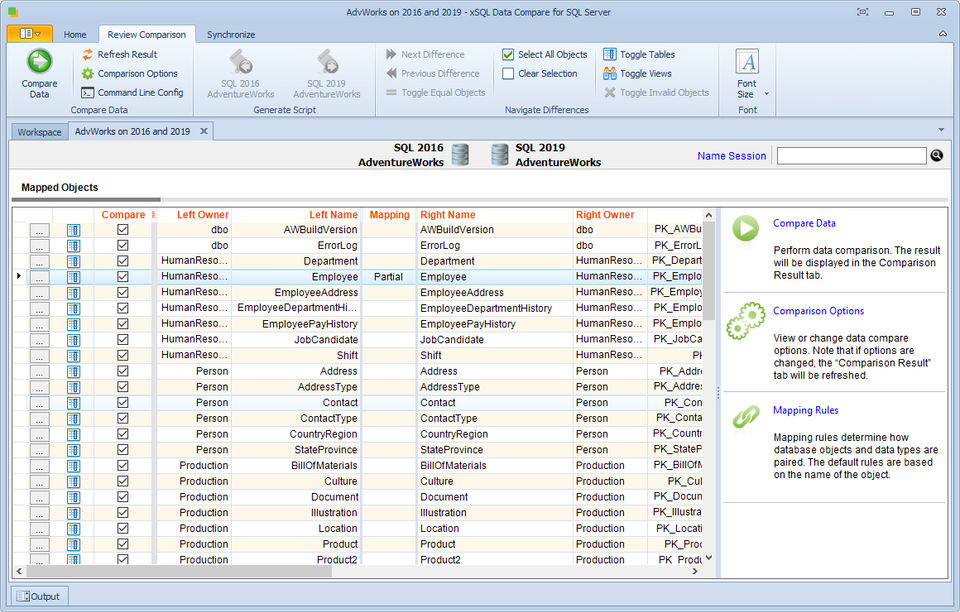Image resolution: width=960 pixels, height=612 pixels.
Task: Click the Output panel icon
Action: coord(23,596)
